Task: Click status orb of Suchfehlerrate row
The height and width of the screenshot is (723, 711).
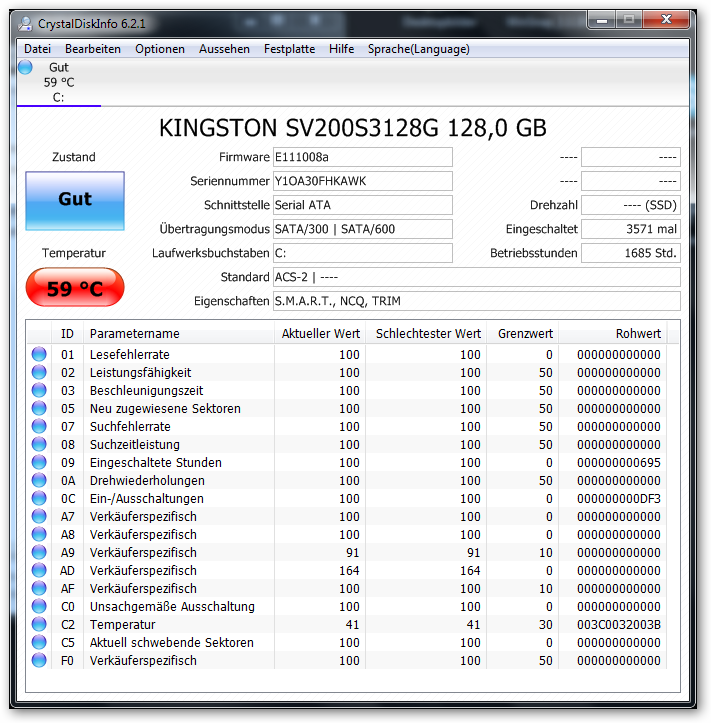Action: pos(39,426)
